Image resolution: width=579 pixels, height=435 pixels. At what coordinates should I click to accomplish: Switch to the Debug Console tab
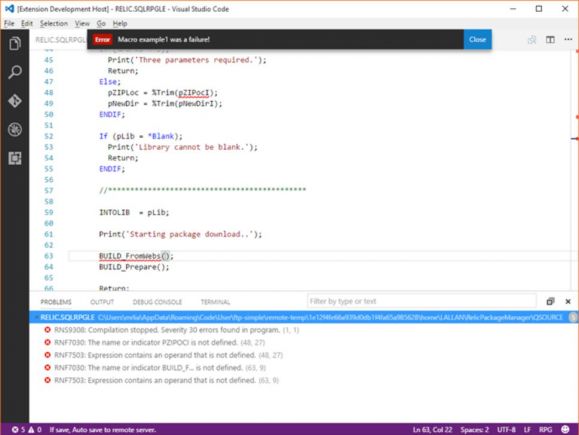pos(157,302)
